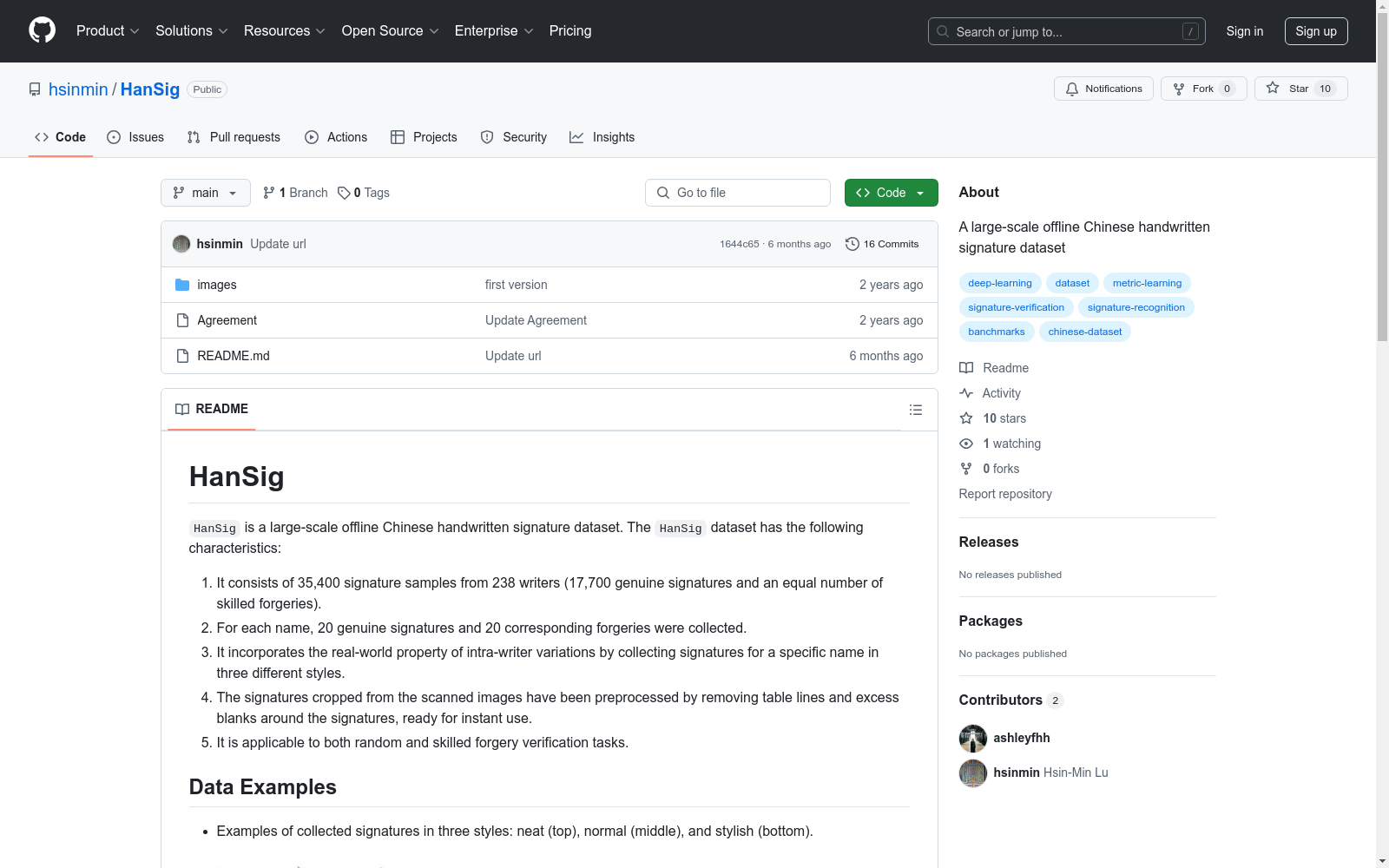The image size is (1389, 868).
Task: Expand the Open Source menu
Action: pos(390,31)
